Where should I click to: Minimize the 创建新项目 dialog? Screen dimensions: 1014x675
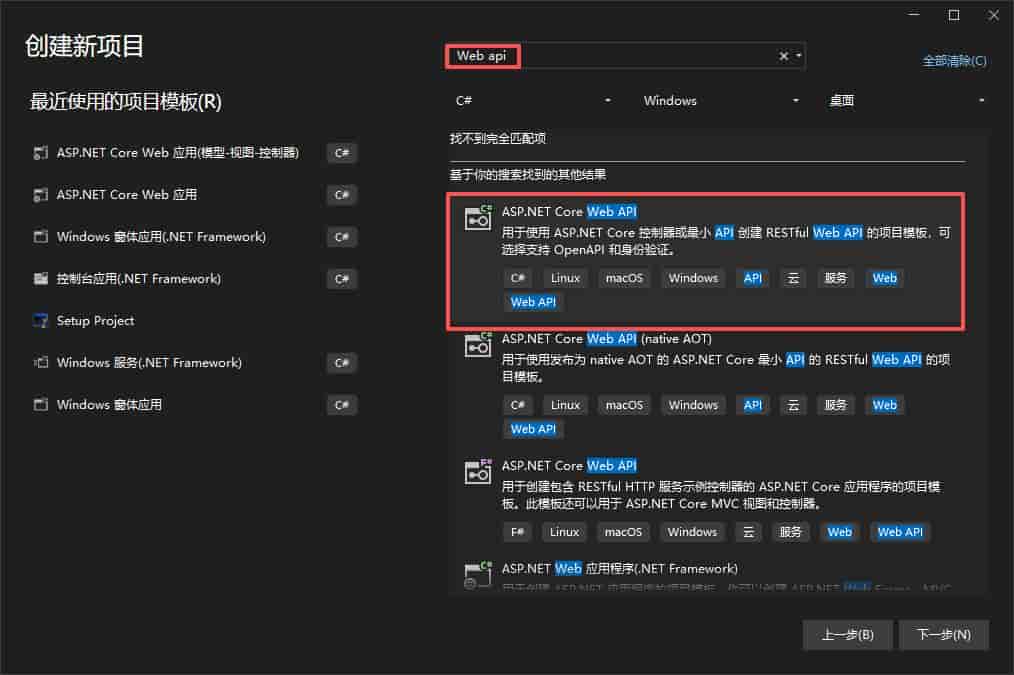tap(914, 15)
